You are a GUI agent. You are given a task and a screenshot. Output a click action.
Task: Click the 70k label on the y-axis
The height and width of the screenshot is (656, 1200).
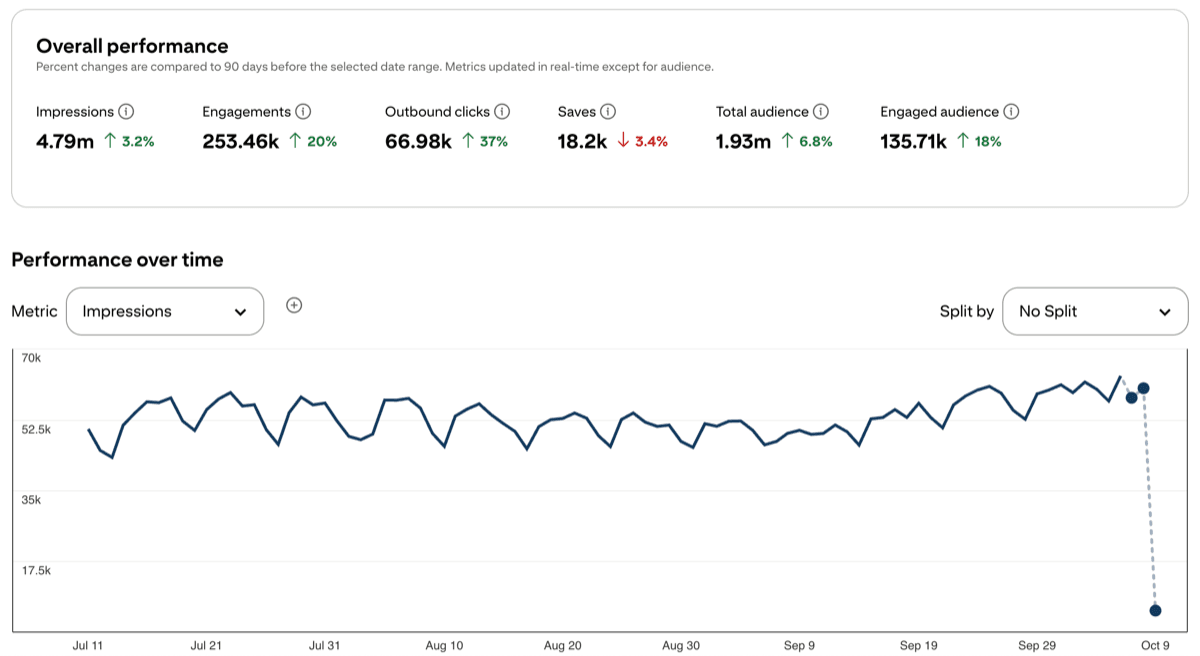(x=30, y=357)
